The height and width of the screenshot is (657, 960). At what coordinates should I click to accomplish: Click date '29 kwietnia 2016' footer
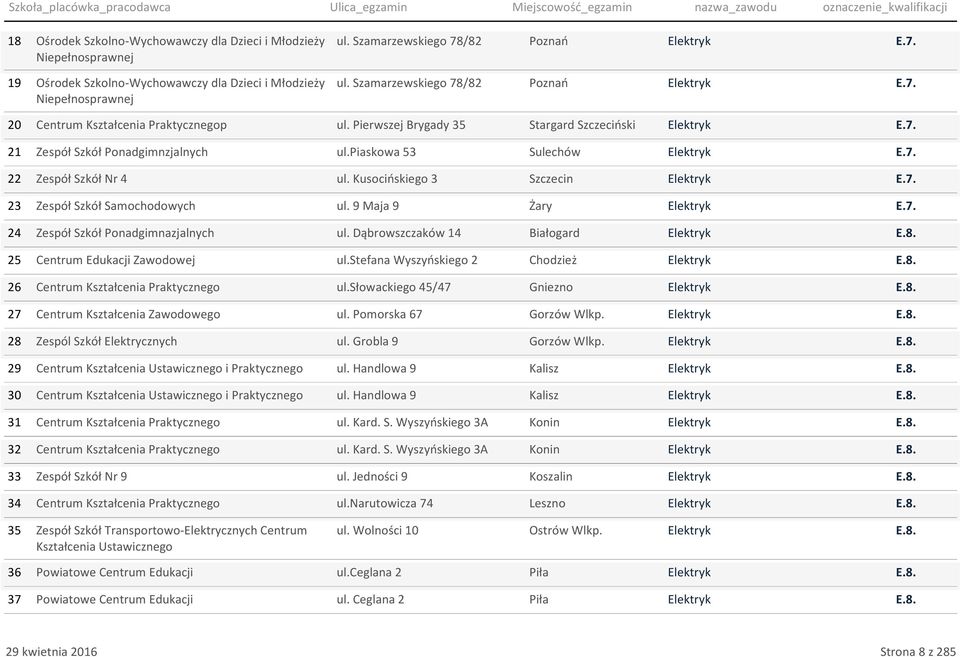point(51,651)
